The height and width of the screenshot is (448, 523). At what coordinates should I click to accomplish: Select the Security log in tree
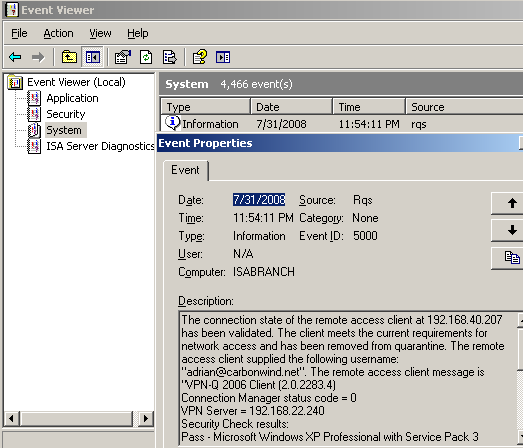point(66,114)
